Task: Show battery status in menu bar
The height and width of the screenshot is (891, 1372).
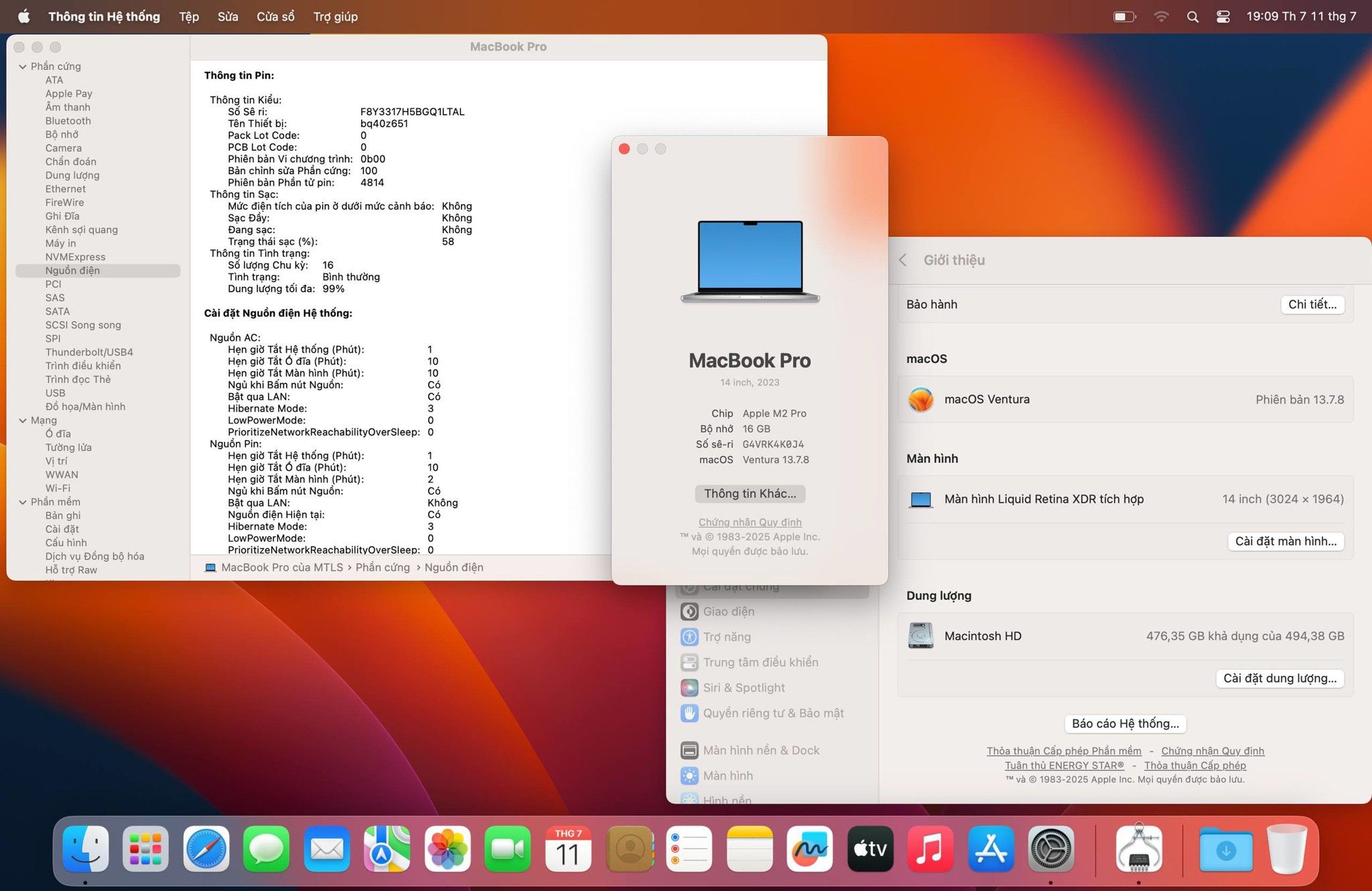Action: point(1125,17)
